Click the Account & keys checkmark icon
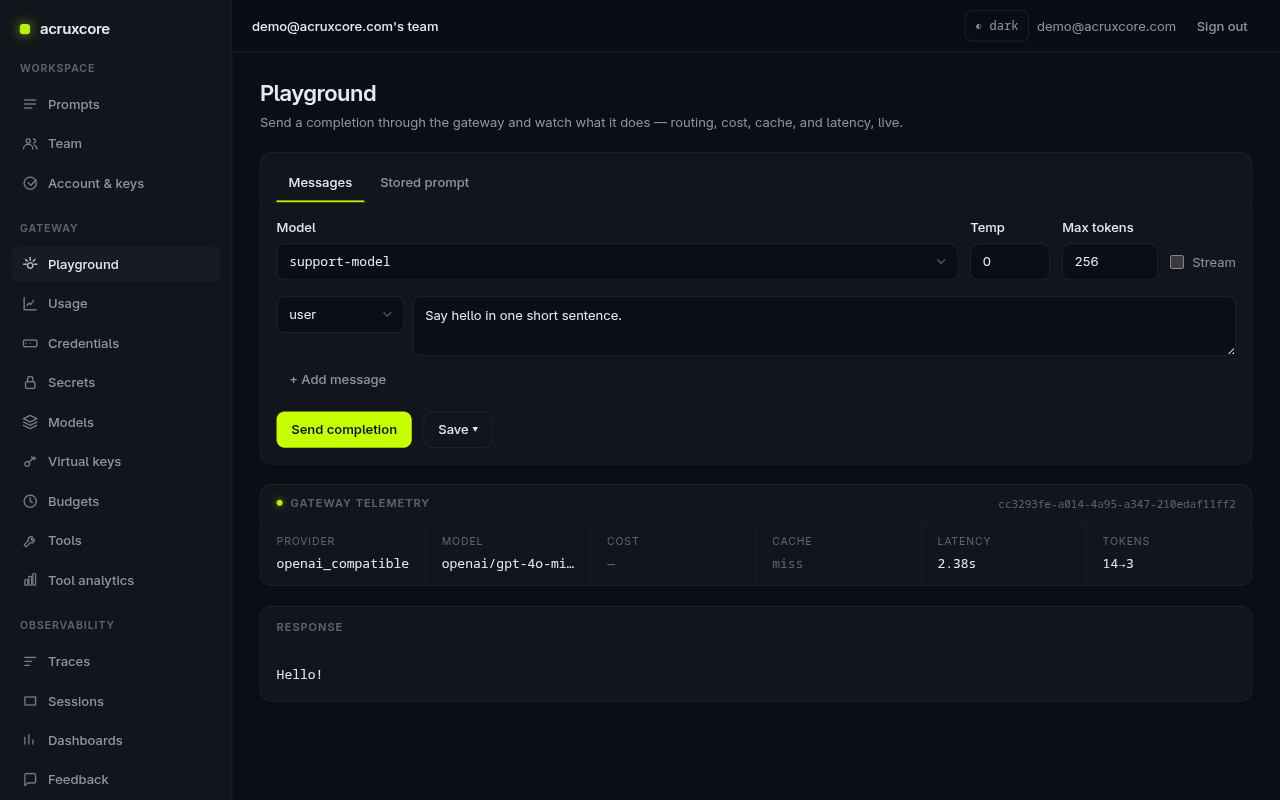 (x=30, y=183)
